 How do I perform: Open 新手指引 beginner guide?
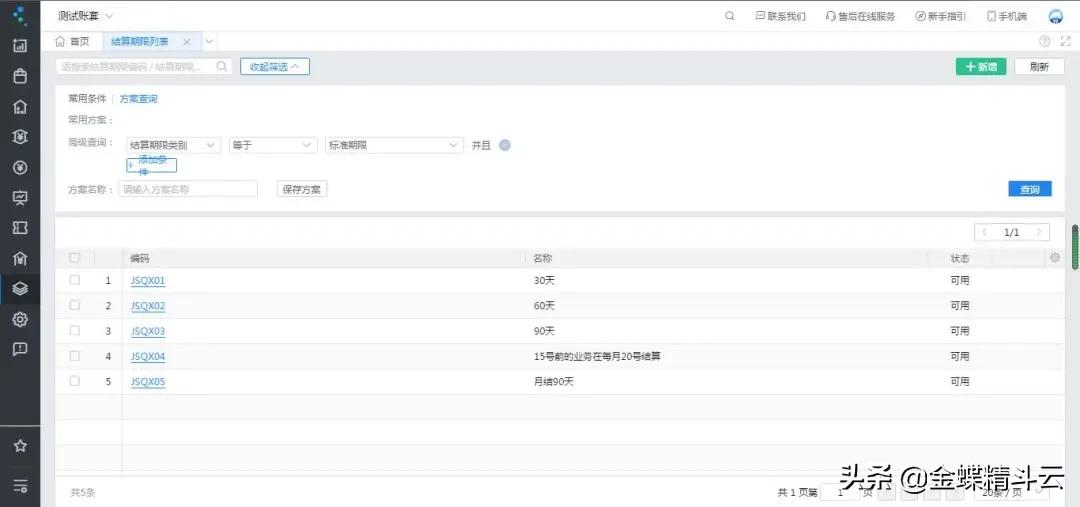click(x=940, y=17)
